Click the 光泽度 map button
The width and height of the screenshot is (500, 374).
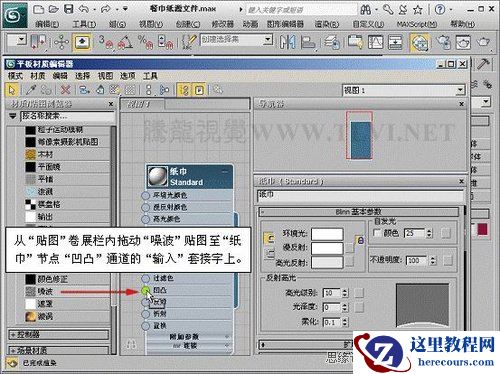[x=359, y=307]
